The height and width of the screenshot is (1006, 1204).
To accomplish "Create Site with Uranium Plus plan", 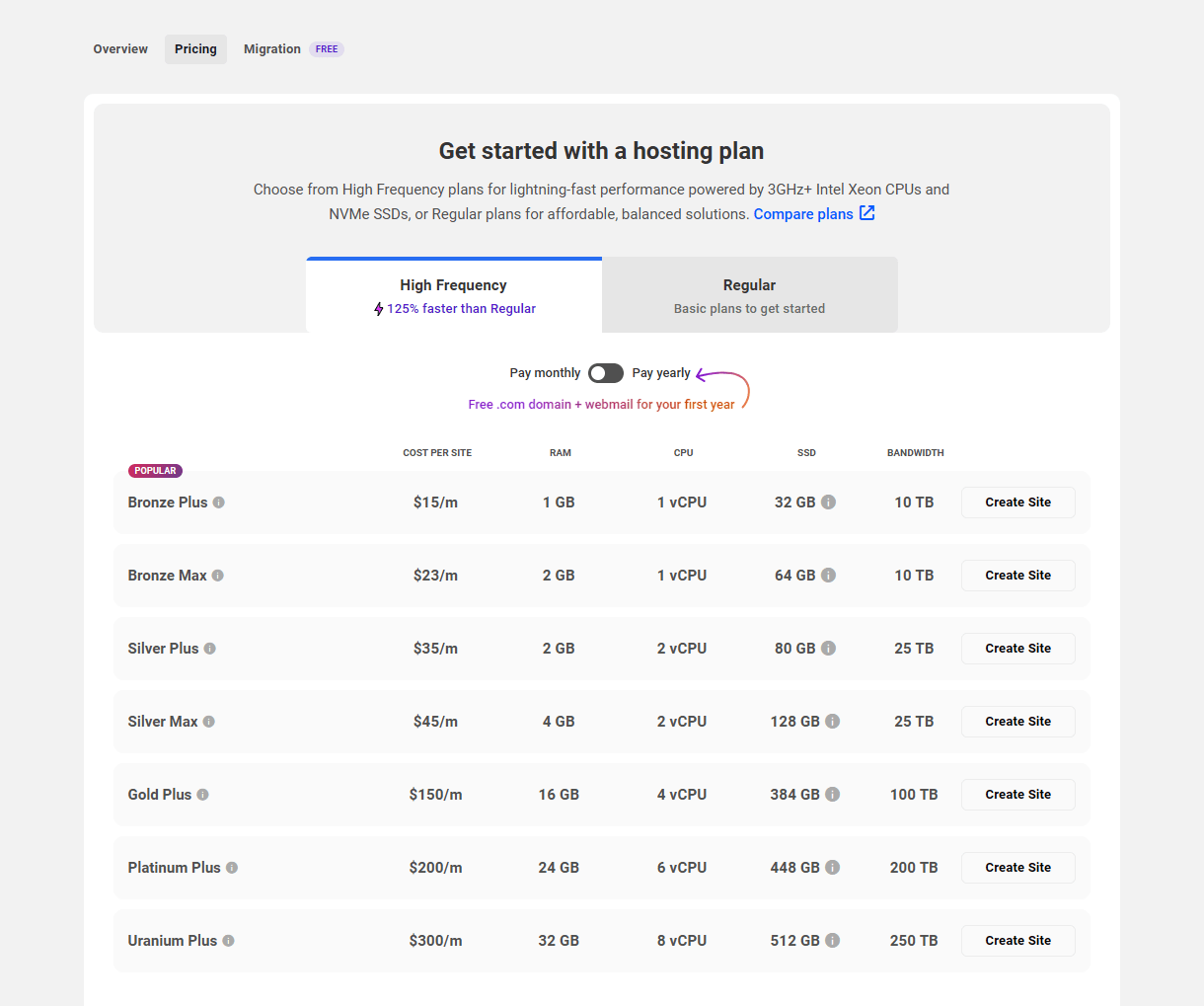I will 1017,941.
